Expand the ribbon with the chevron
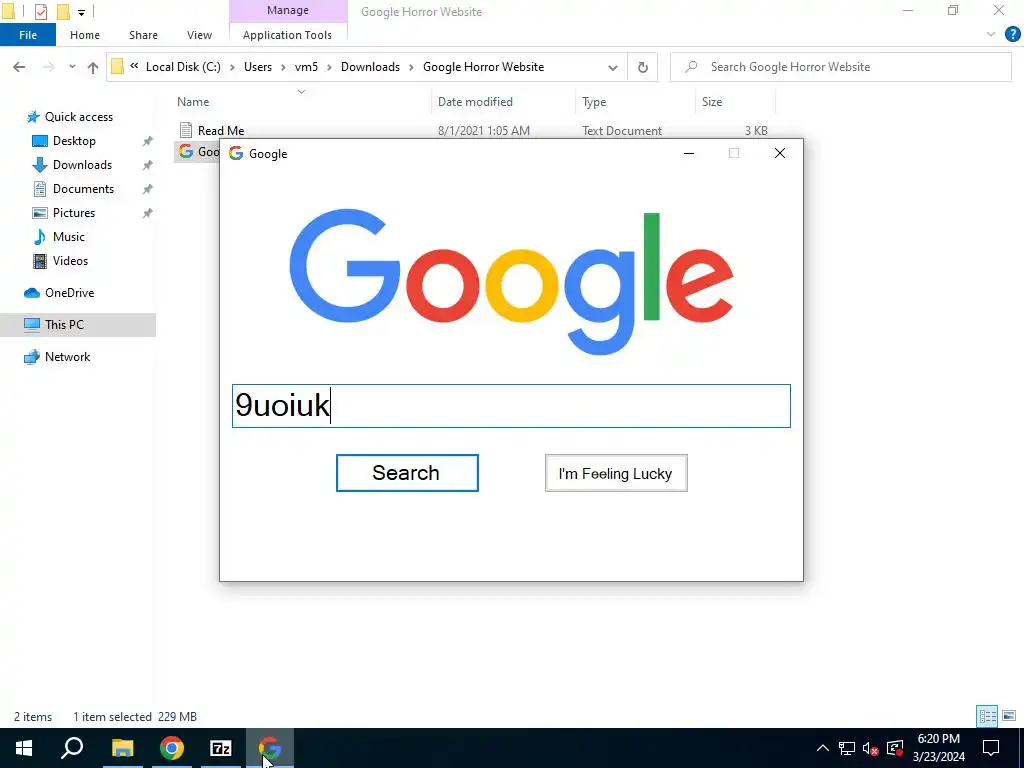Image resolution: width=1024 pixels, height=768 pixels. pos(991,35)
